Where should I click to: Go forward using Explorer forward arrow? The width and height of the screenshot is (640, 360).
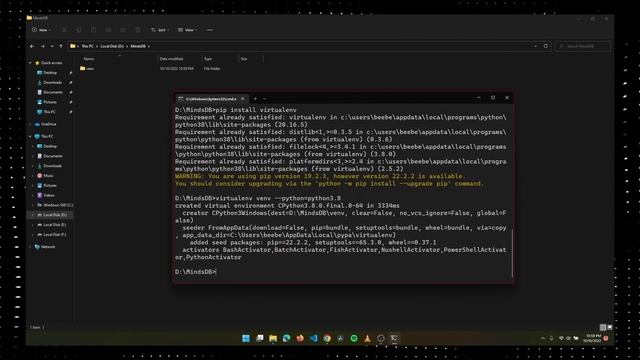tap(42, 46)
